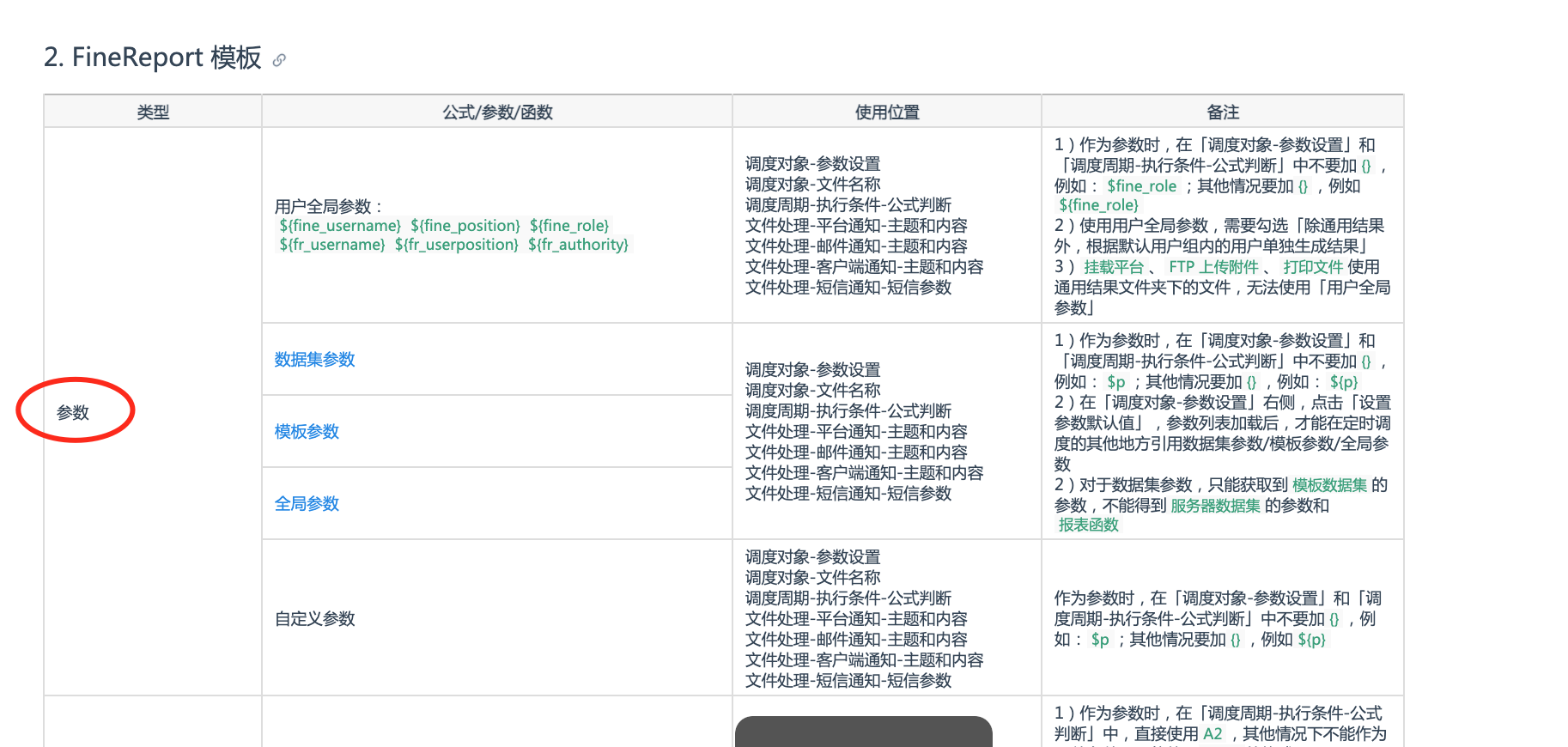Viewport: 1568px width, 747px height.
Task: Follow the 挂载平台 link in the remarks
Action: [1114, 267]
